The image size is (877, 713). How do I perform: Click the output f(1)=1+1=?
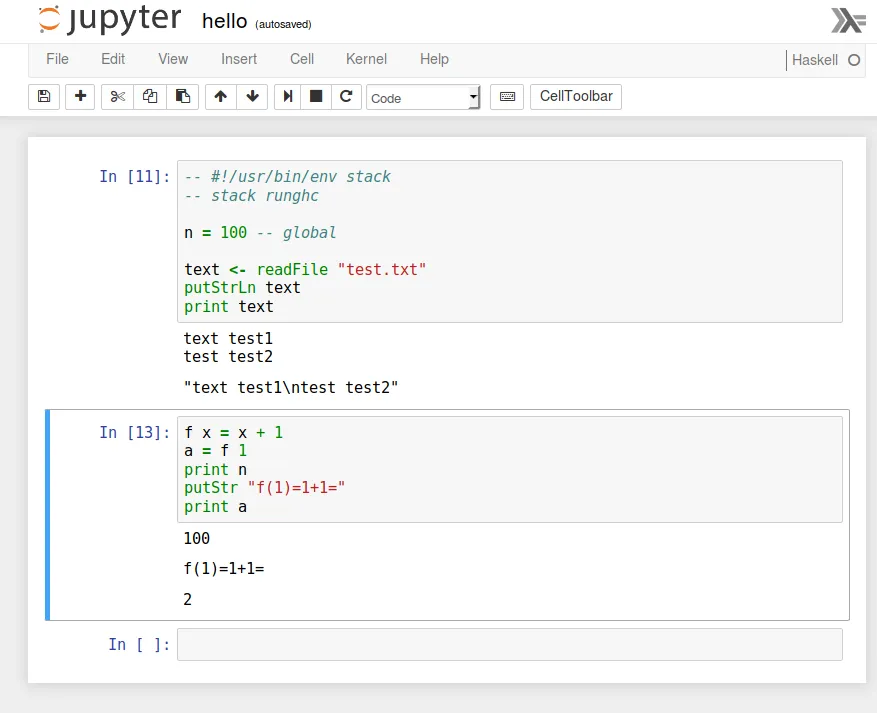point(224,569)
